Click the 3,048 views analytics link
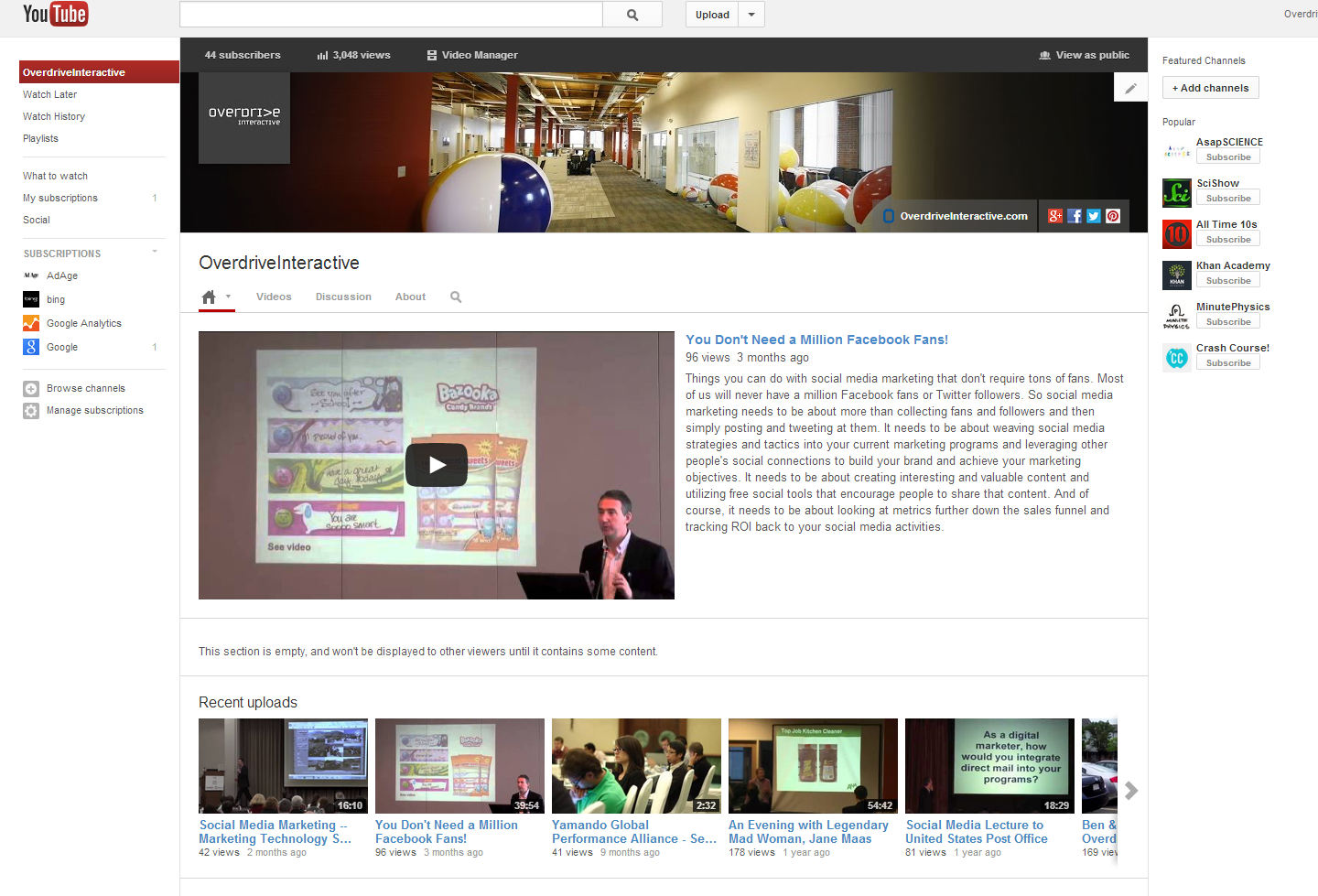Screen dimensions: 1318x896 pyautogui.click(x=353, y=55)
